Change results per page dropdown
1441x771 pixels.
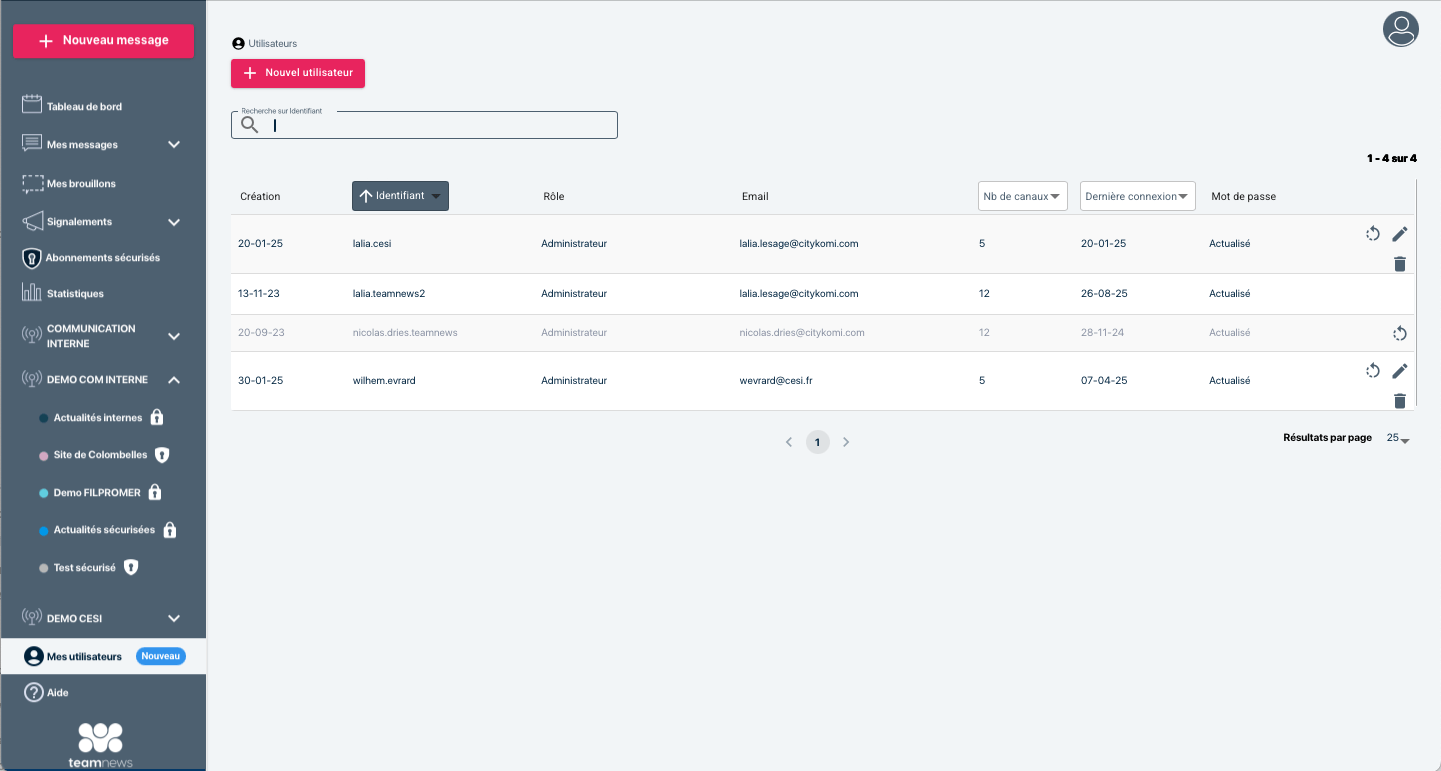[x=1397, y=439]
